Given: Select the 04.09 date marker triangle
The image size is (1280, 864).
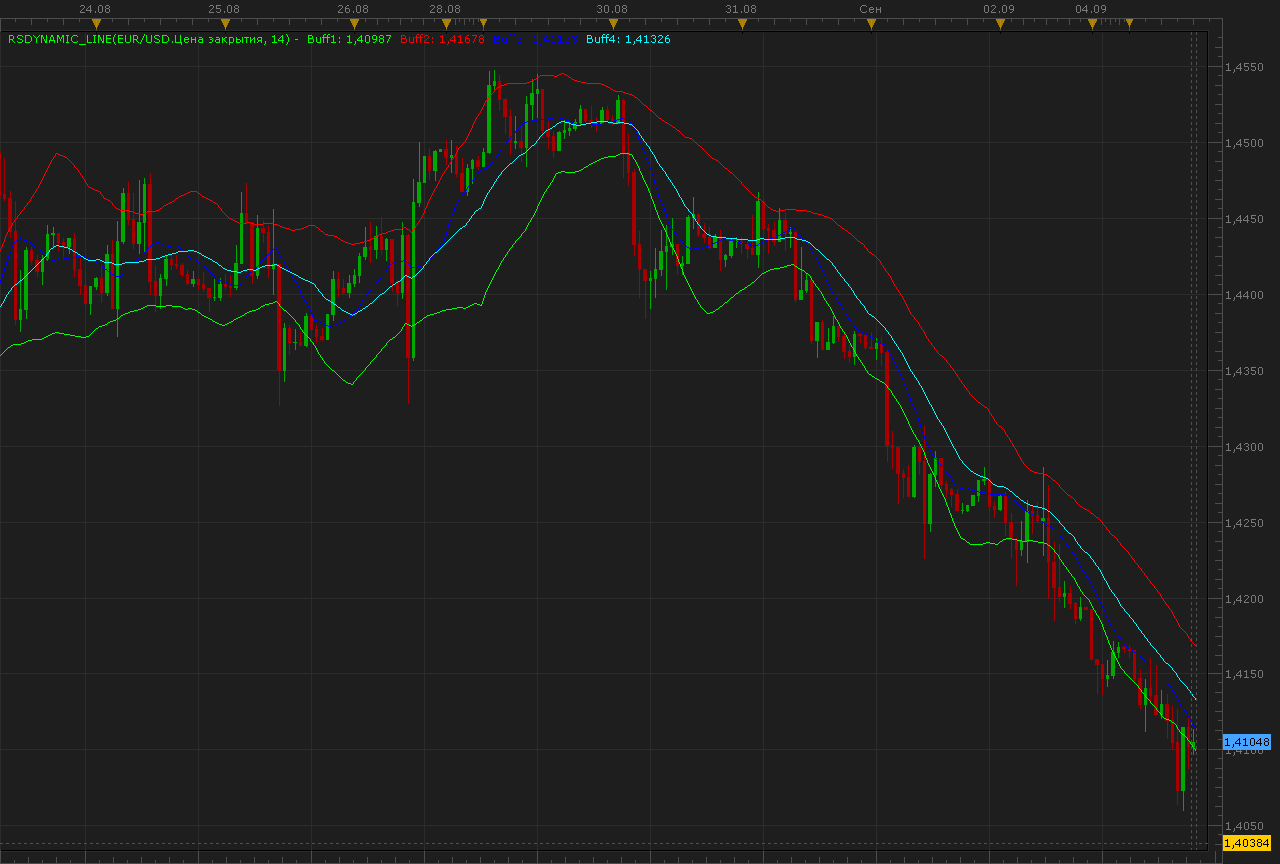Looking at the screenshot, I should click(x=1091, y=23).
